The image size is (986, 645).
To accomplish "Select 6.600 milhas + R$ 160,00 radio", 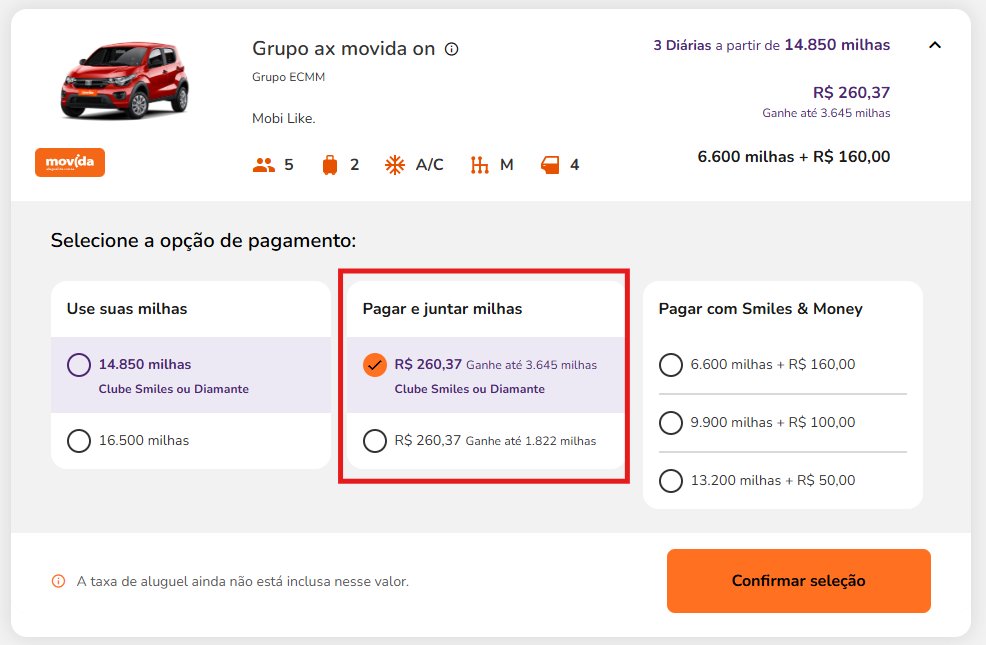I will point(671,365).
